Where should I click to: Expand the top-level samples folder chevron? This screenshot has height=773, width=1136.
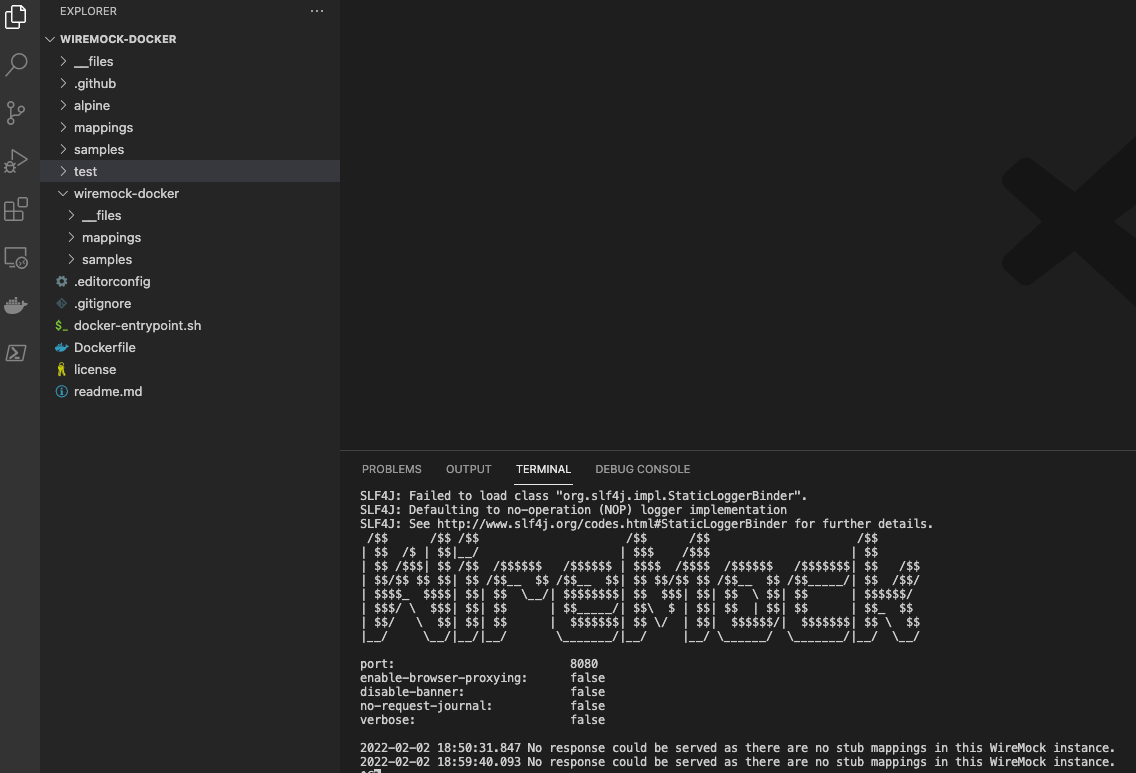tap(63, 149)
